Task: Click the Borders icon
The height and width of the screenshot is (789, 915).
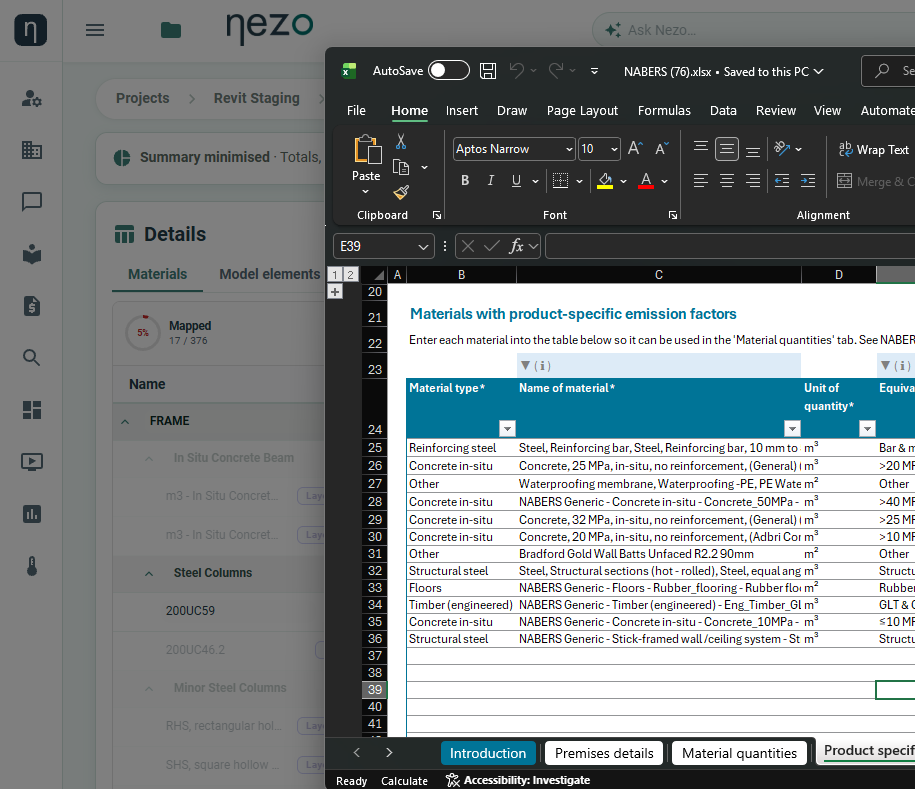Action: click(560, 181)
